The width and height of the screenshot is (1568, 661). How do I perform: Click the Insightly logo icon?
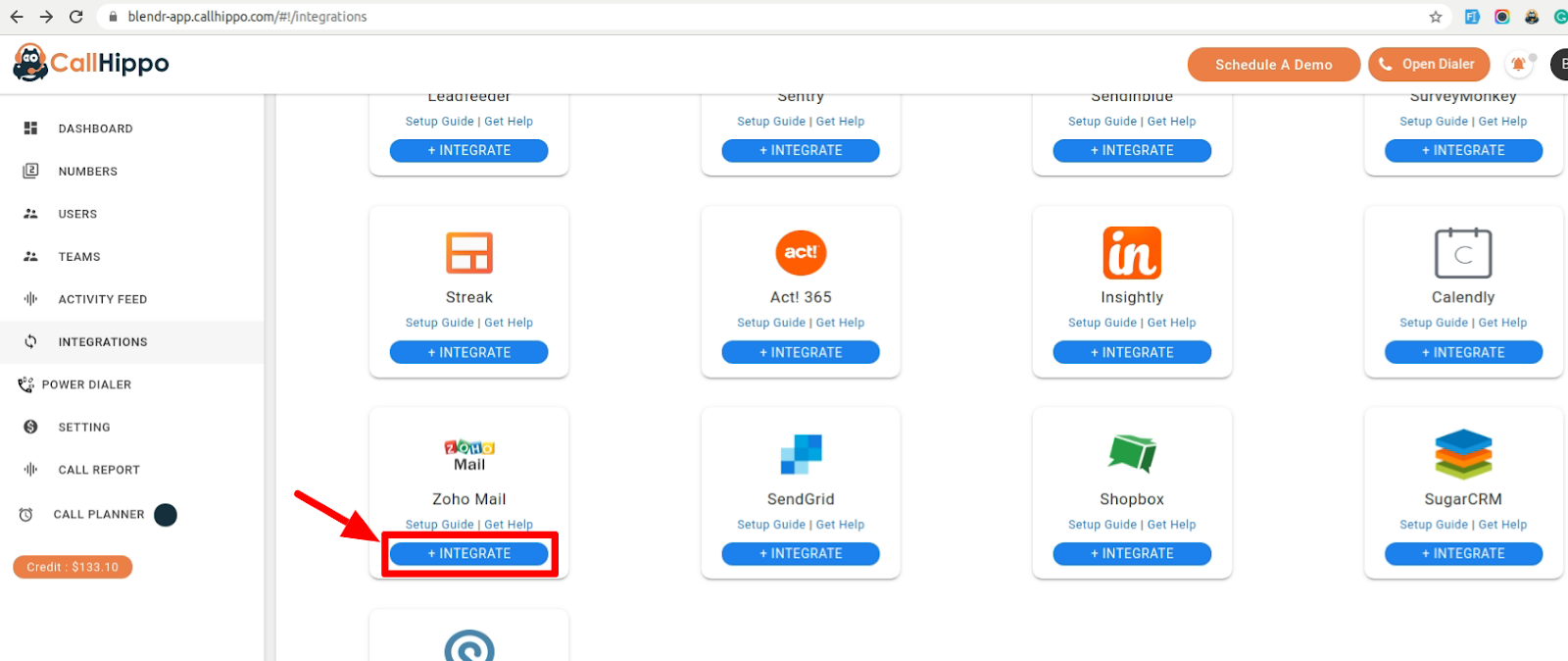click(1132, 253)
